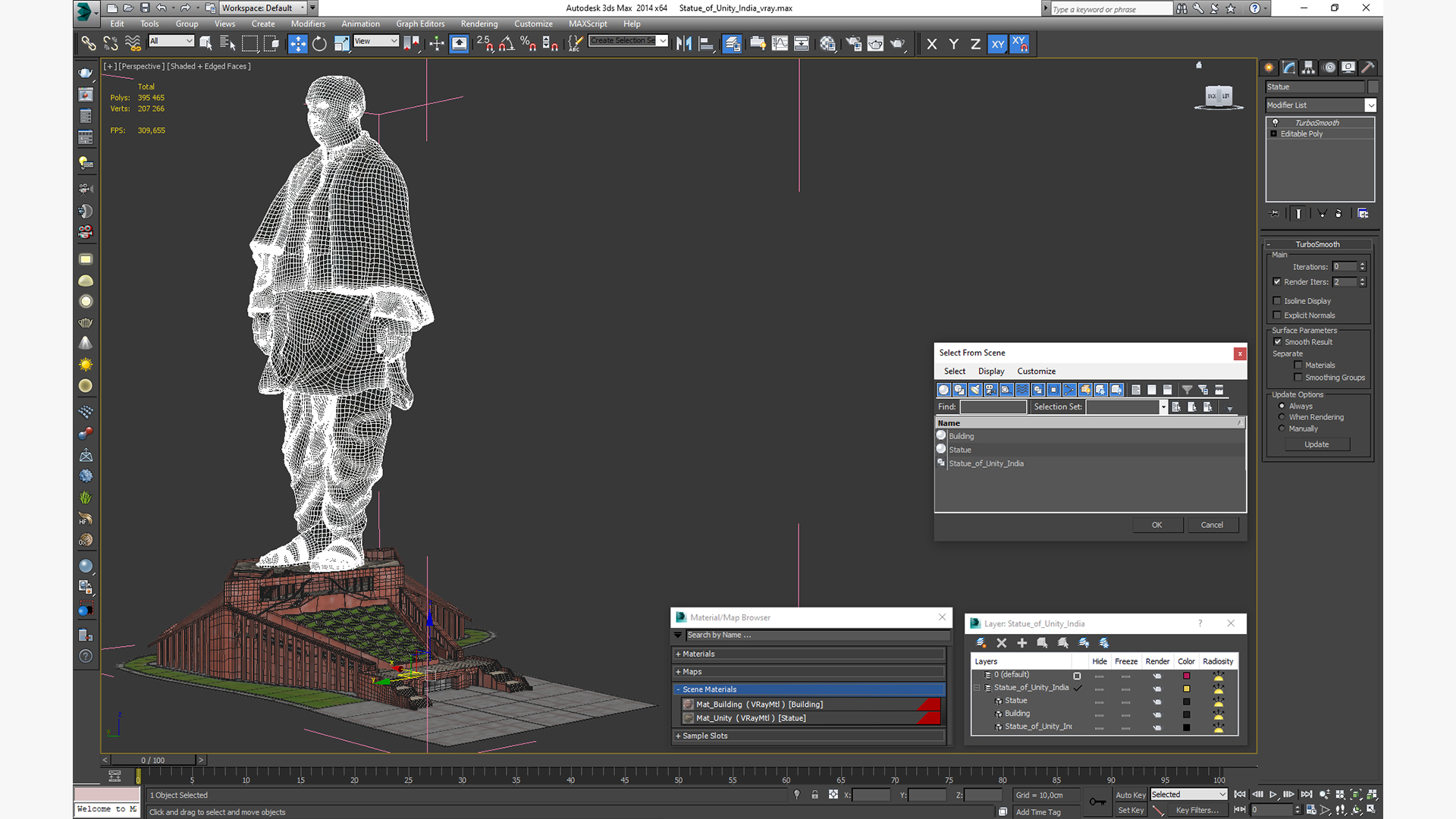Toggle the Render Iters checkbox
1456x819 pixels.
coord(1277,281)
